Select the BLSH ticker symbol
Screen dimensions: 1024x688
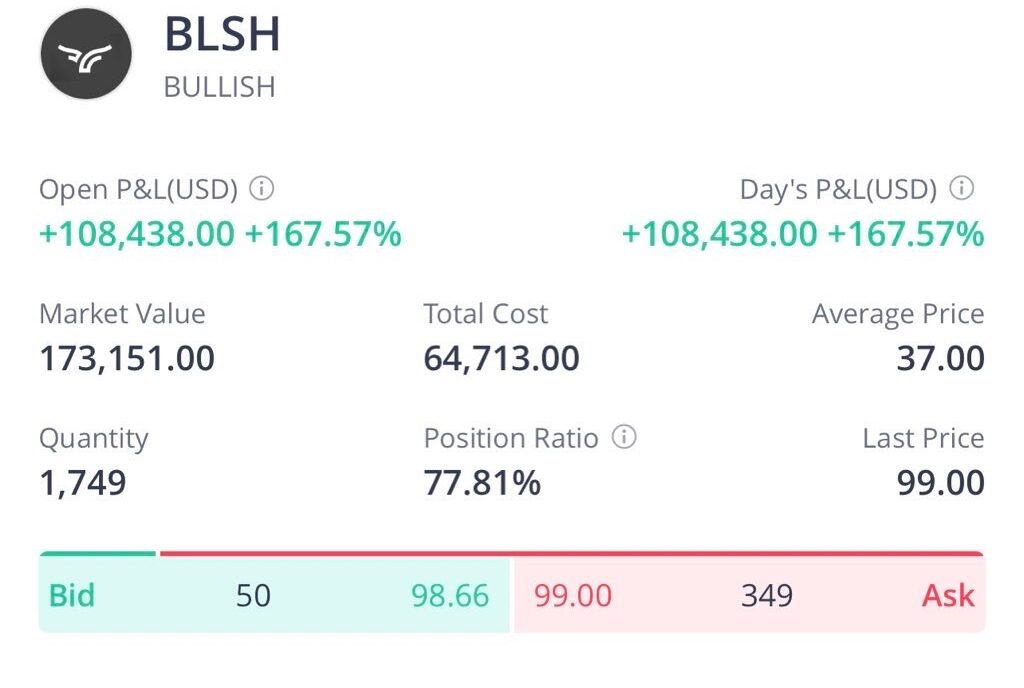[222, 36]
